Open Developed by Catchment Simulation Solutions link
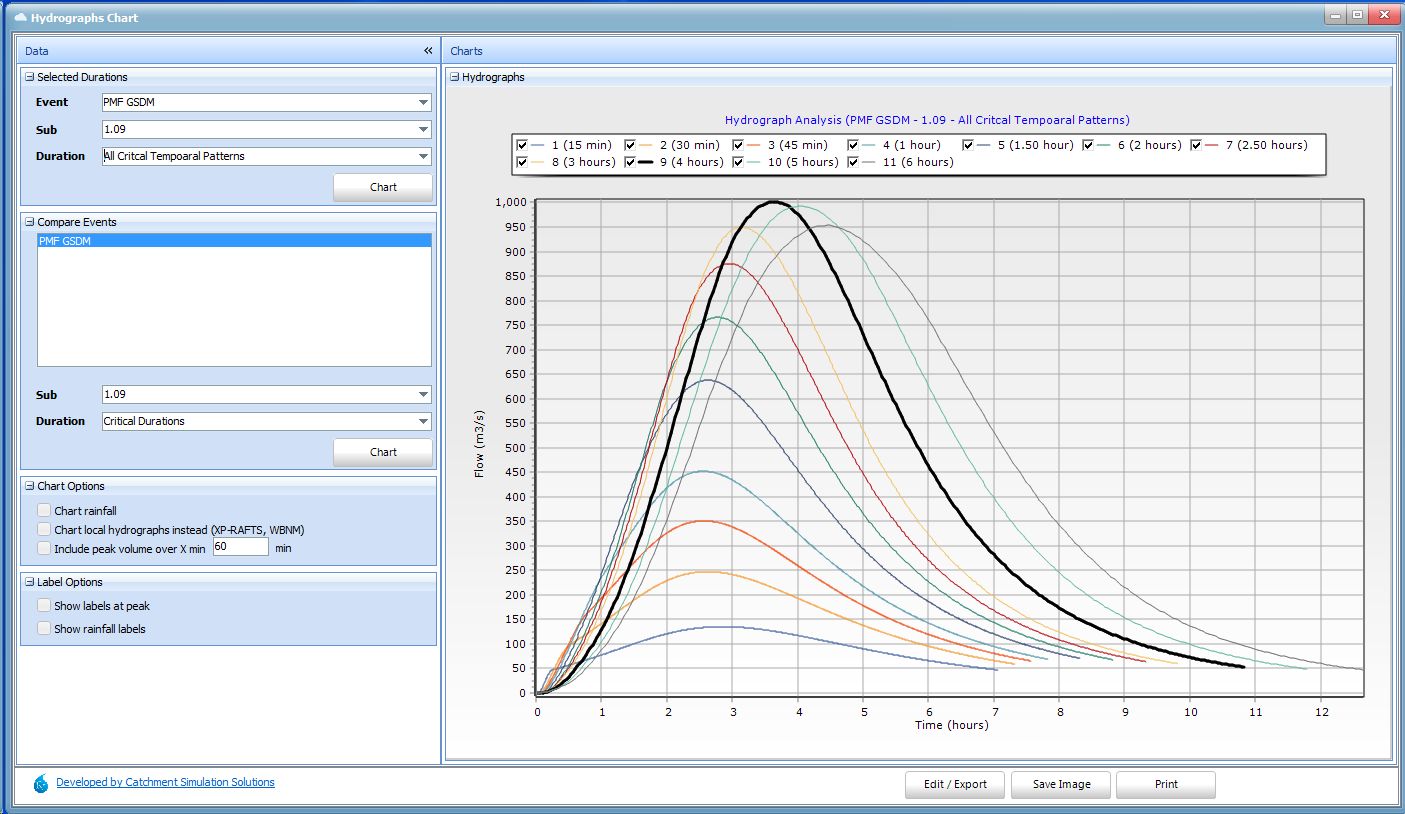 pyautogui.click(x=165, y=783)
